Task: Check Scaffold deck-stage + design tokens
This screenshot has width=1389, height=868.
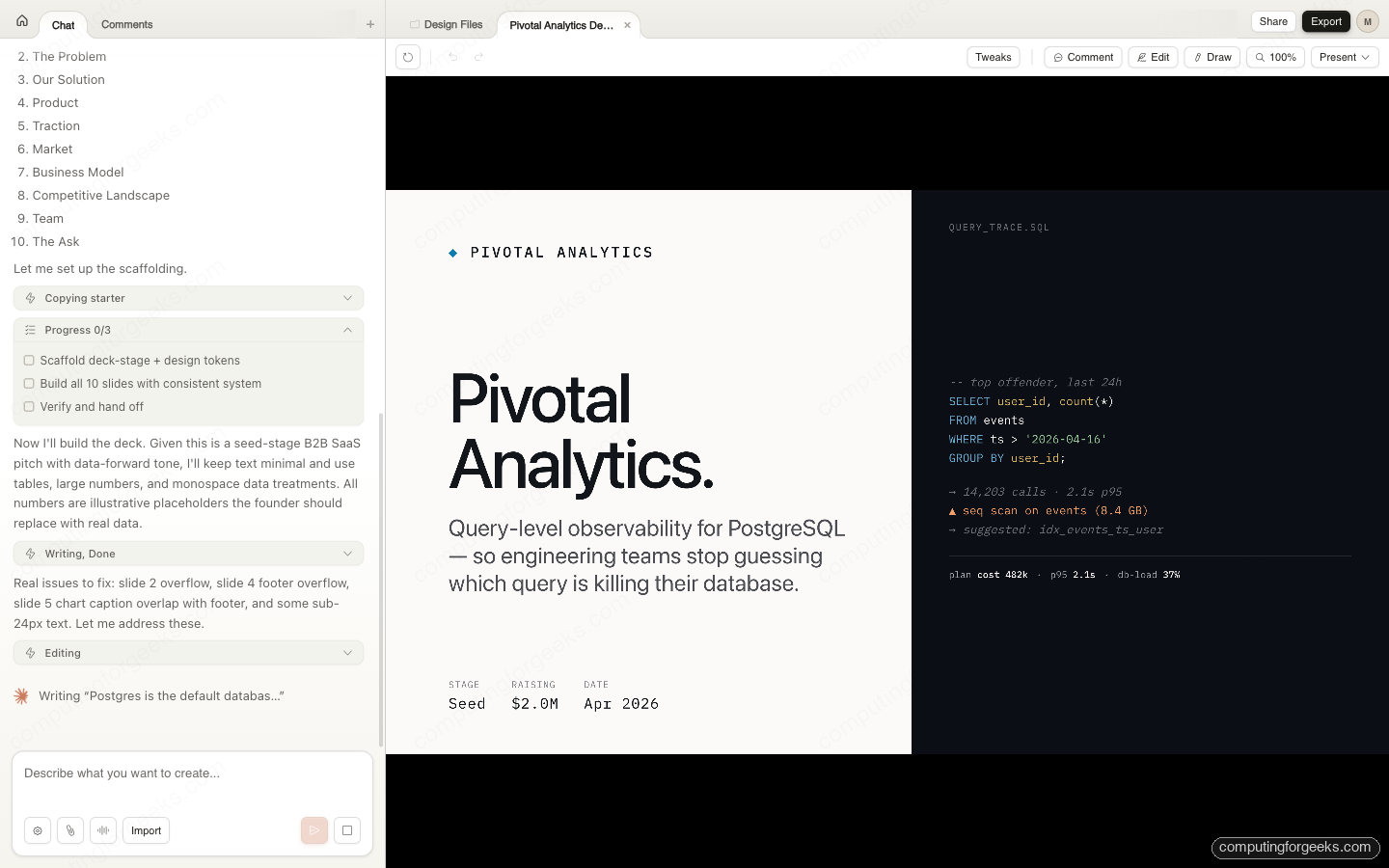Action: click(x=29, y=361)
